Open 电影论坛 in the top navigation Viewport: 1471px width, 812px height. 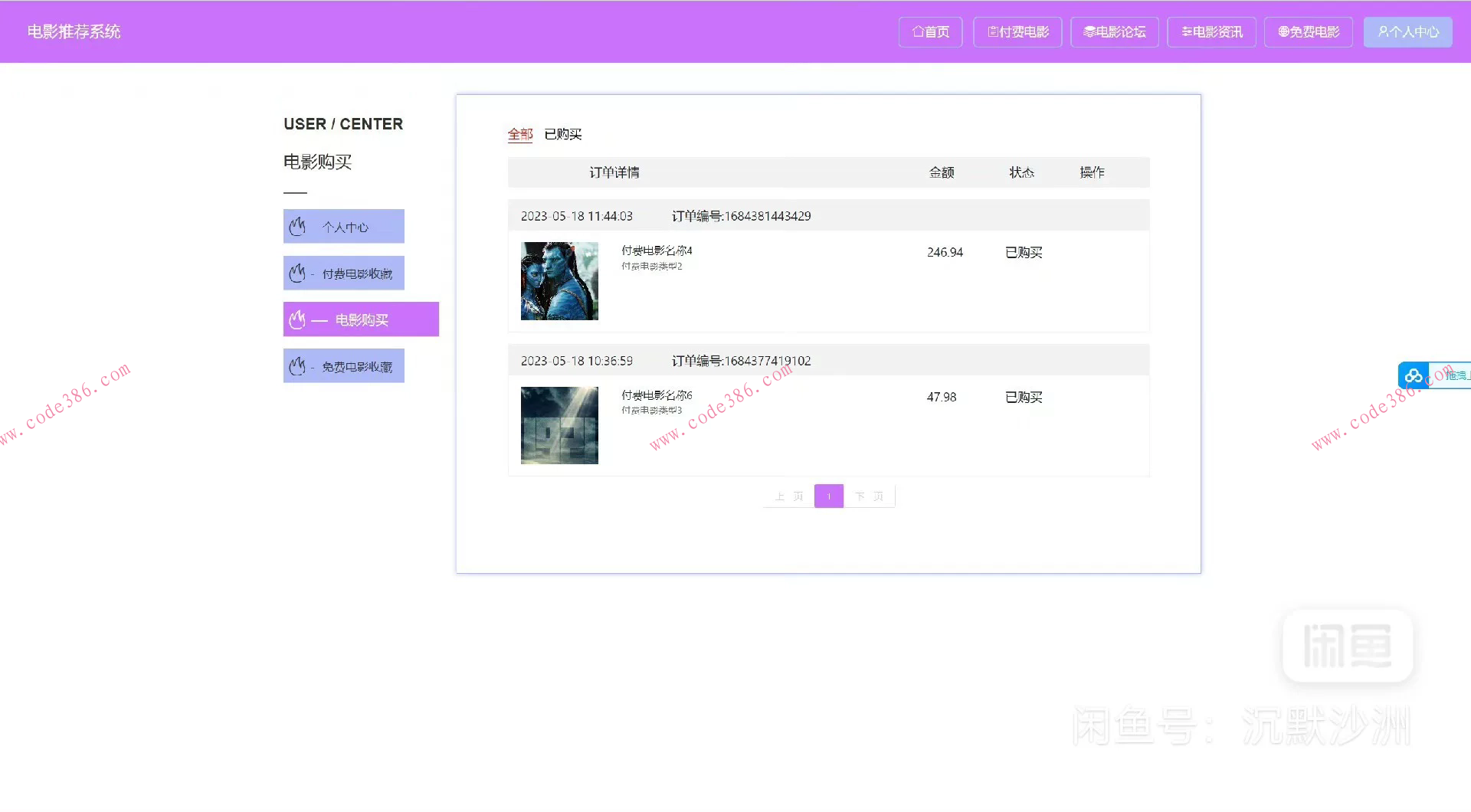[1115, 32]
